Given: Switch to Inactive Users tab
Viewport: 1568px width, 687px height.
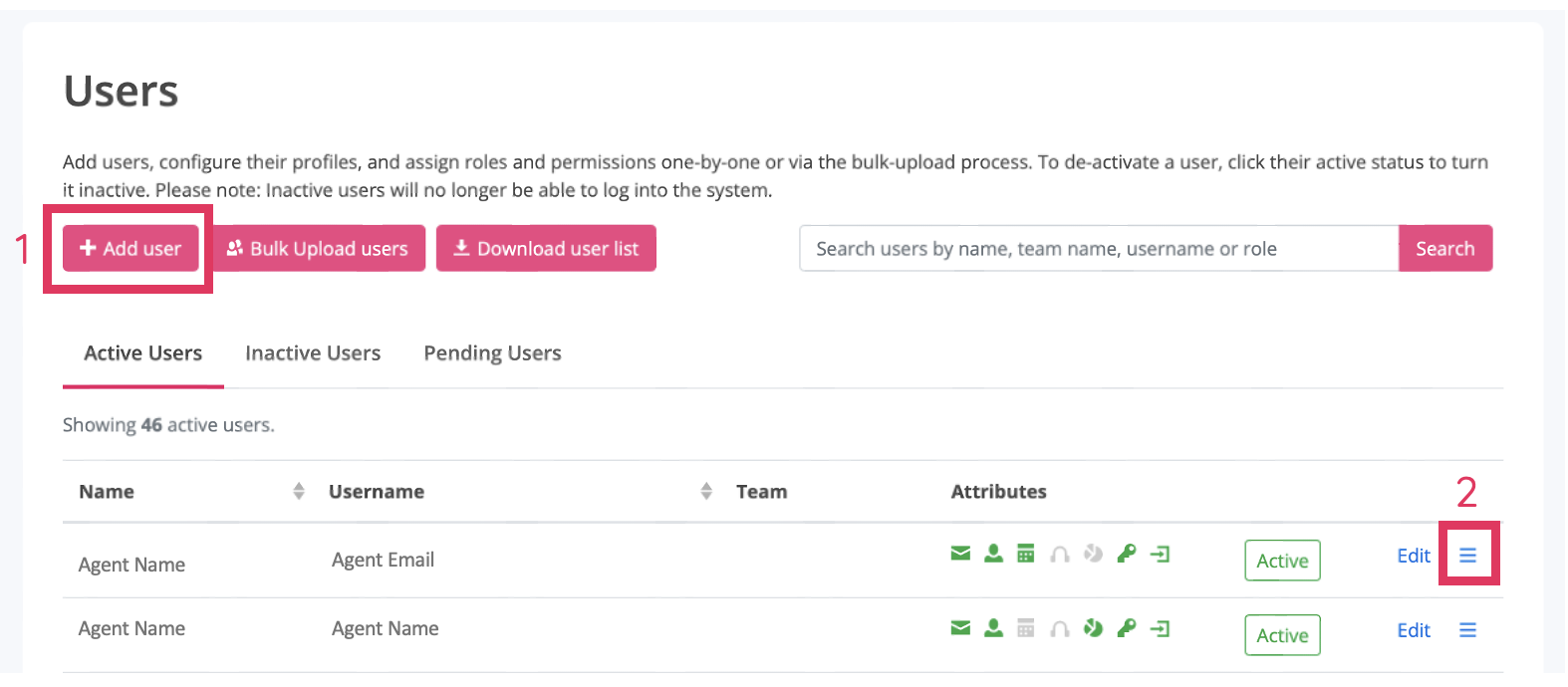Looking at the screenshot, I should point(313,353).
